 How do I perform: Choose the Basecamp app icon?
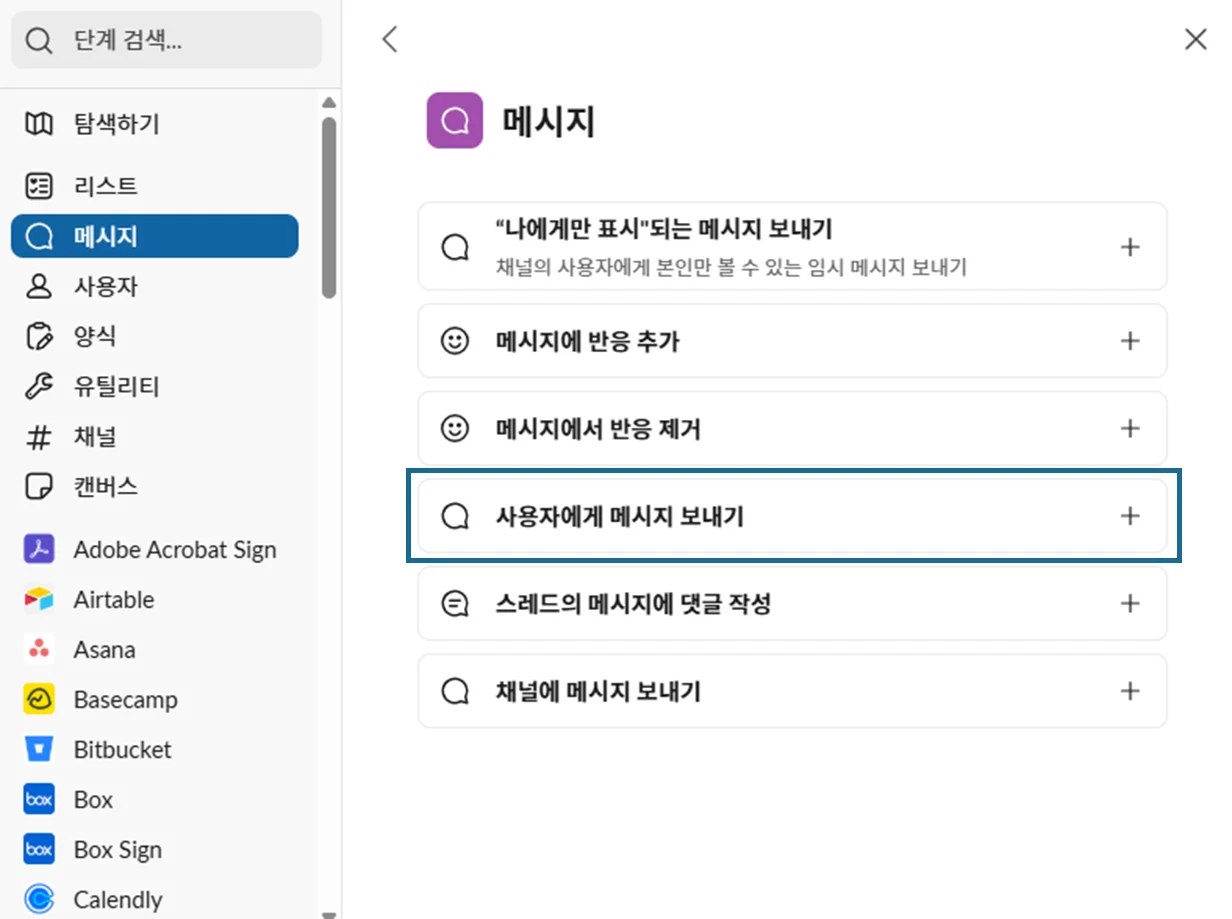(38, 700)
